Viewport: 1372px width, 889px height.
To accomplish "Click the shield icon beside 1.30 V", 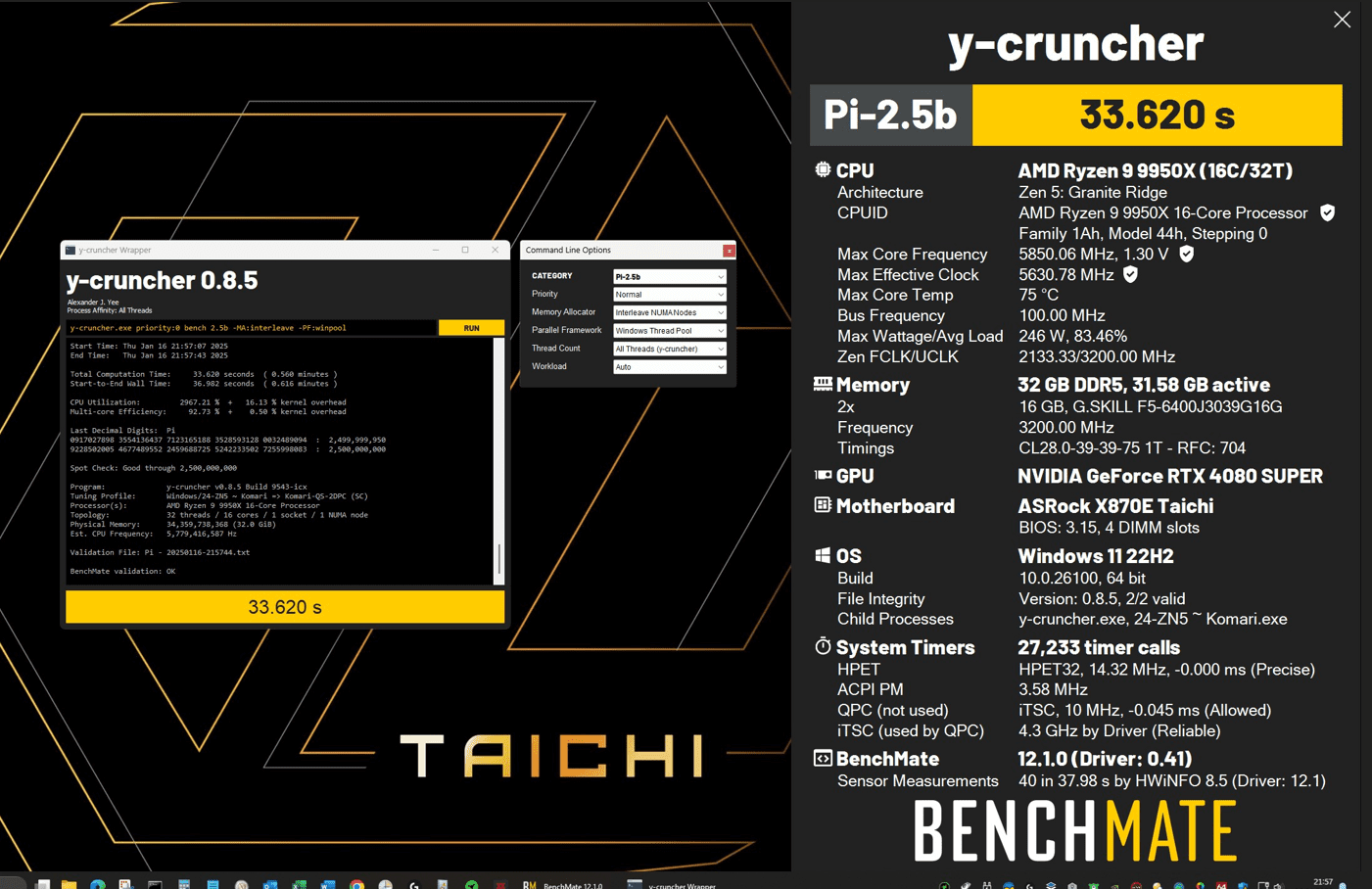I will pos(1186,254).
